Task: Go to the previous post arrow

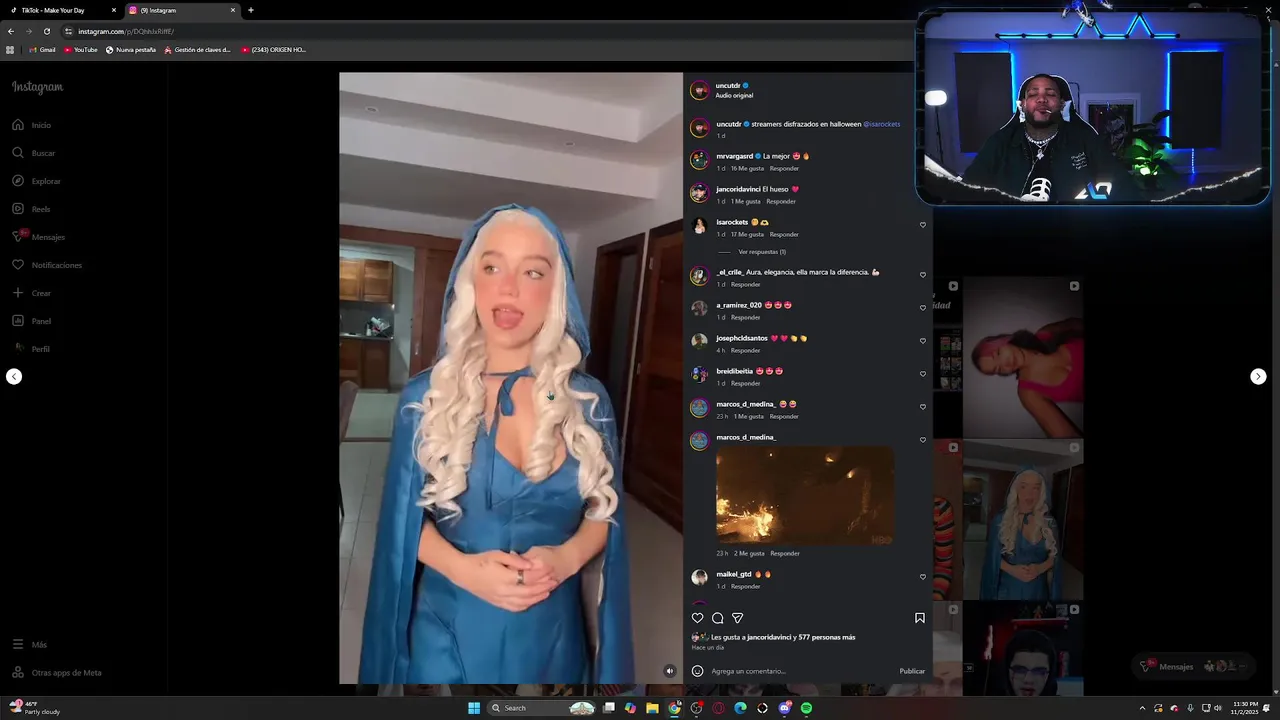Action: pyautogui.click(x=14, y=376)
